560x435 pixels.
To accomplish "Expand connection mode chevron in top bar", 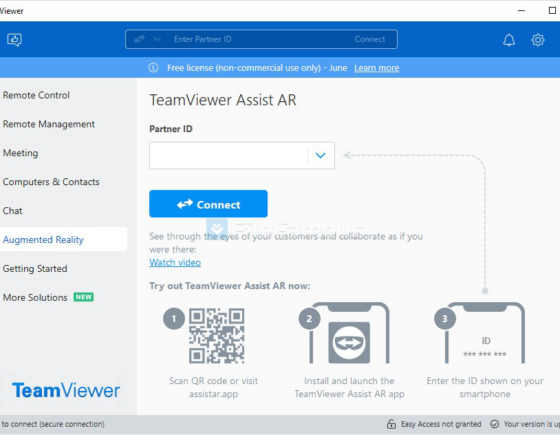I will (x=157, y=39).
